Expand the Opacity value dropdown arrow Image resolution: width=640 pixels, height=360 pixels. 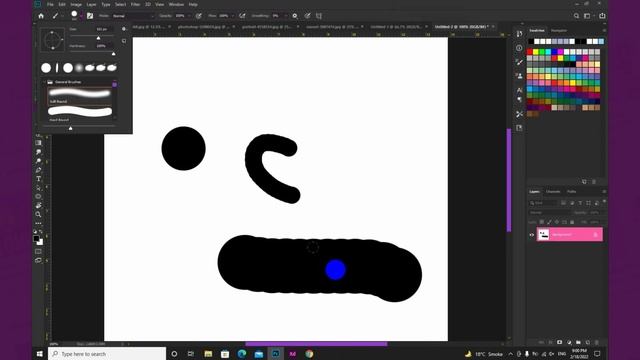[x=189, y=16]
